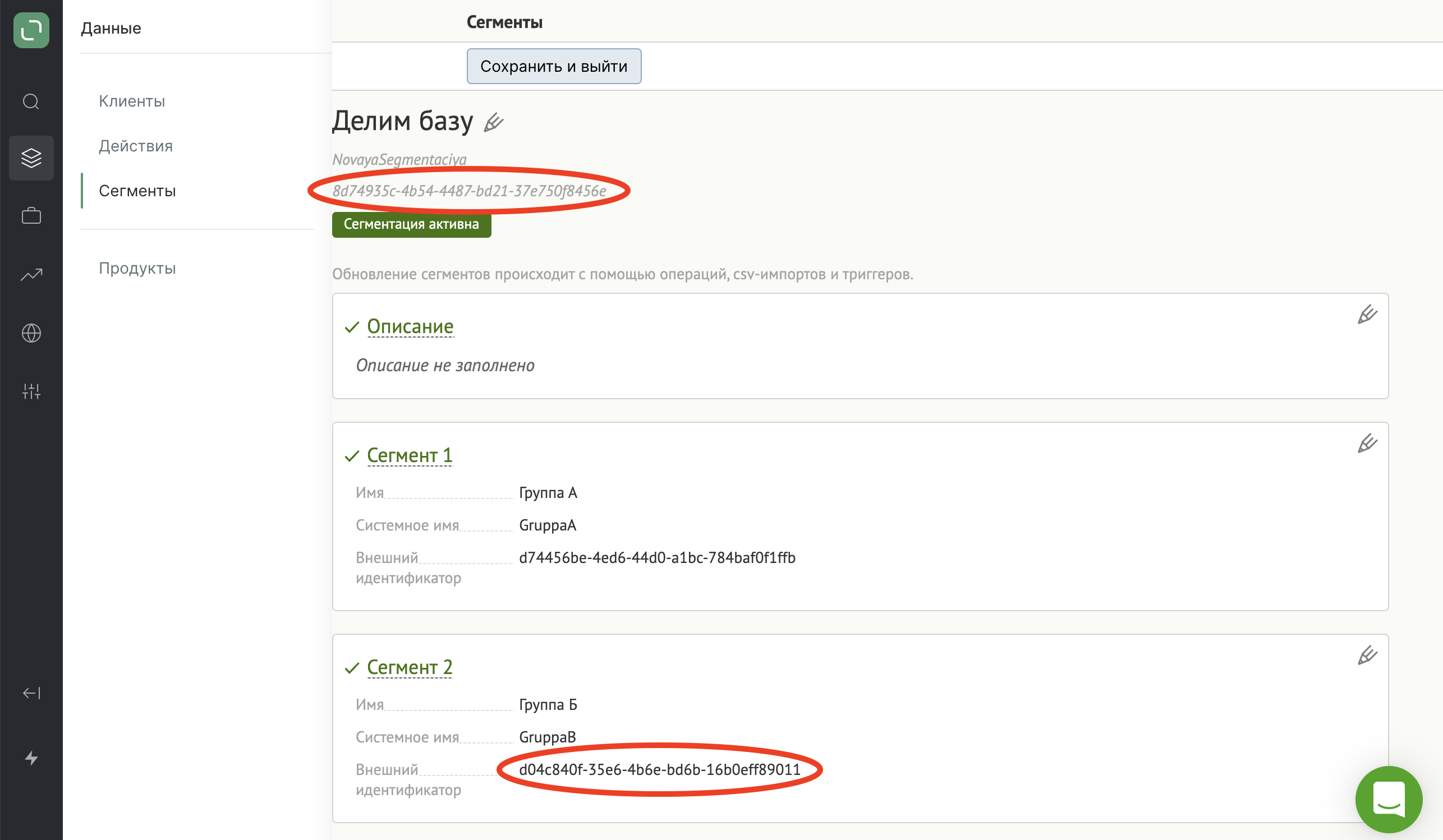Image resolution: width=1443 pixels, height=840 pixels.
Task: Click the 'Обновление сегментов происходит' hint text
Action: click(x=622, y=274)
